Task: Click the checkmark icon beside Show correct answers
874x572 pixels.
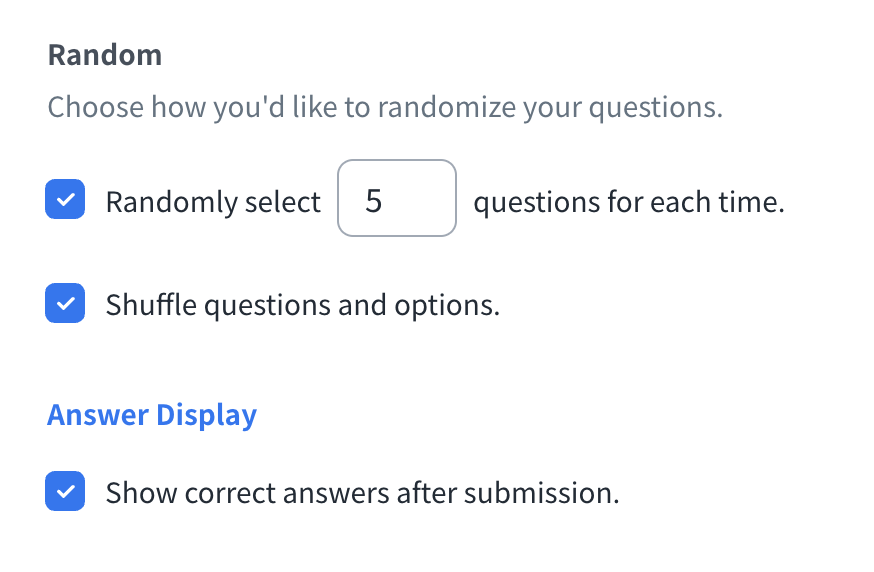Action: (x=65, y=492)
